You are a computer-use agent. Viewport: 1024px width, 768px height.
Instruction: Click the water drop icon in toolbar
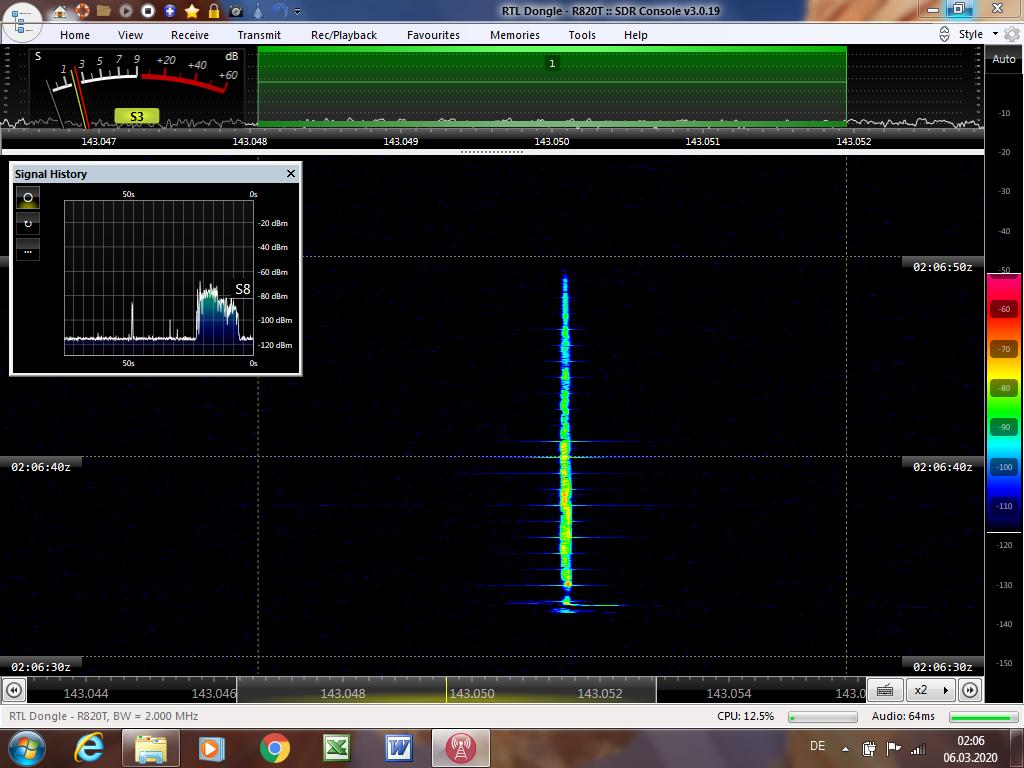click(x=259, y=10)
